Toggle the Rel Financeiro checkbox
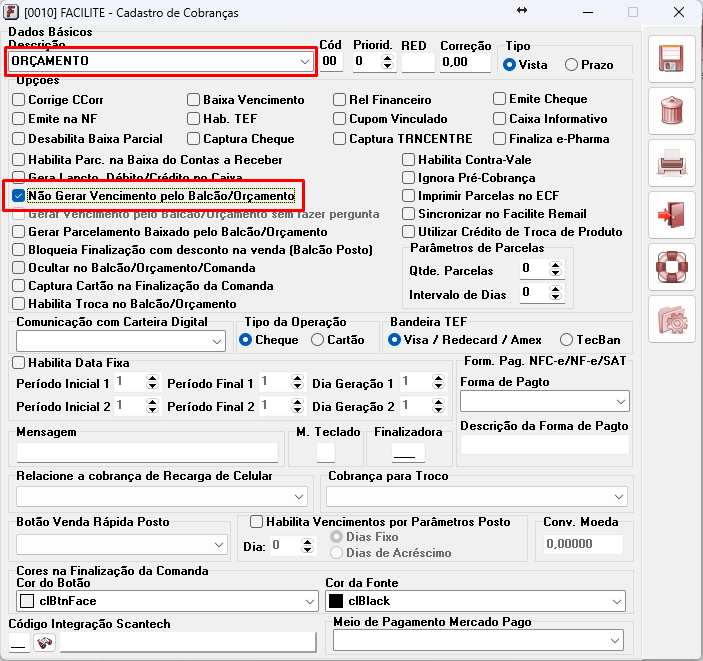The height and width of the screenshot is (661, 703). 339,100
